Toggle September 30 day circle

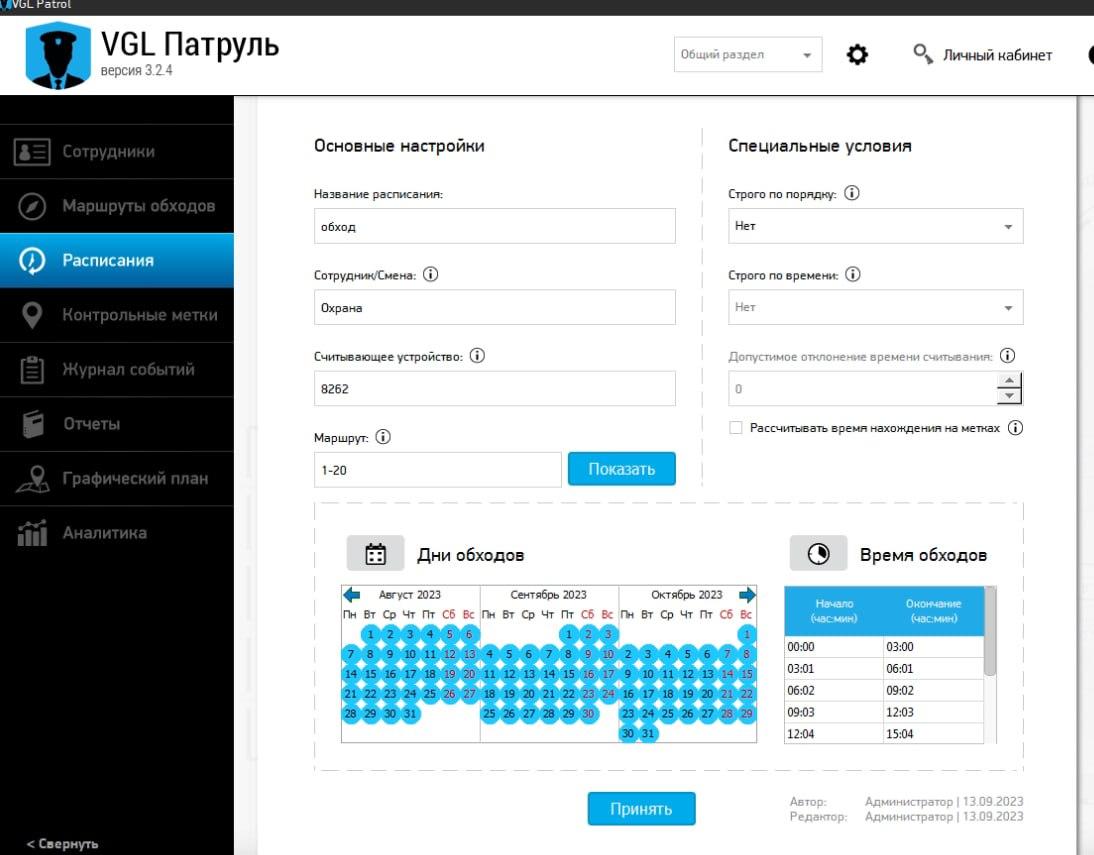point(588,714)
